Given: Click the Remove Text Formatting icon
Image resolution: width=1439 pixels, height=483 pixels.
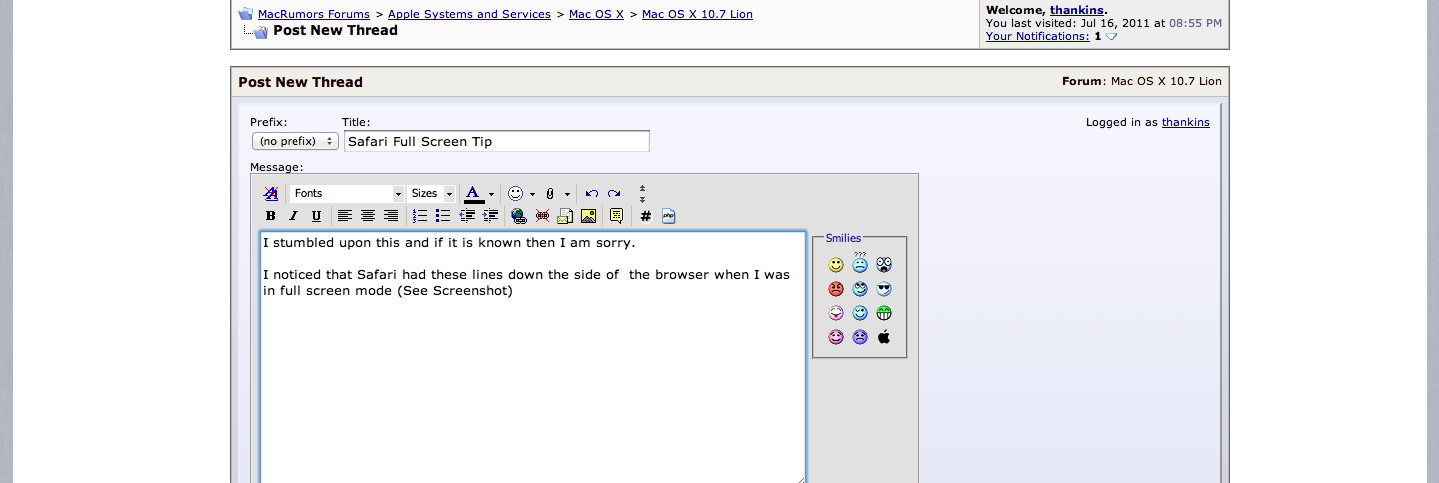Looking at the screenshot, I should click(271, 194).
